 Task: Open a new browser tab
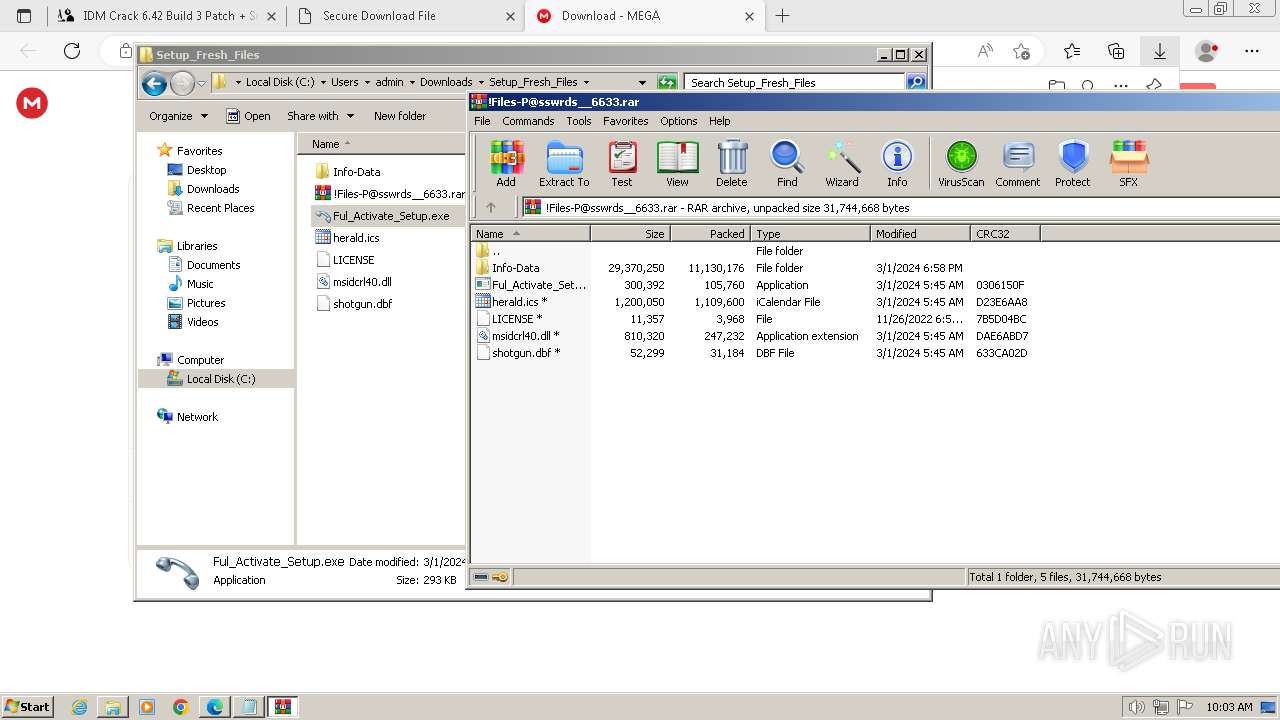[x=782, y=16]
